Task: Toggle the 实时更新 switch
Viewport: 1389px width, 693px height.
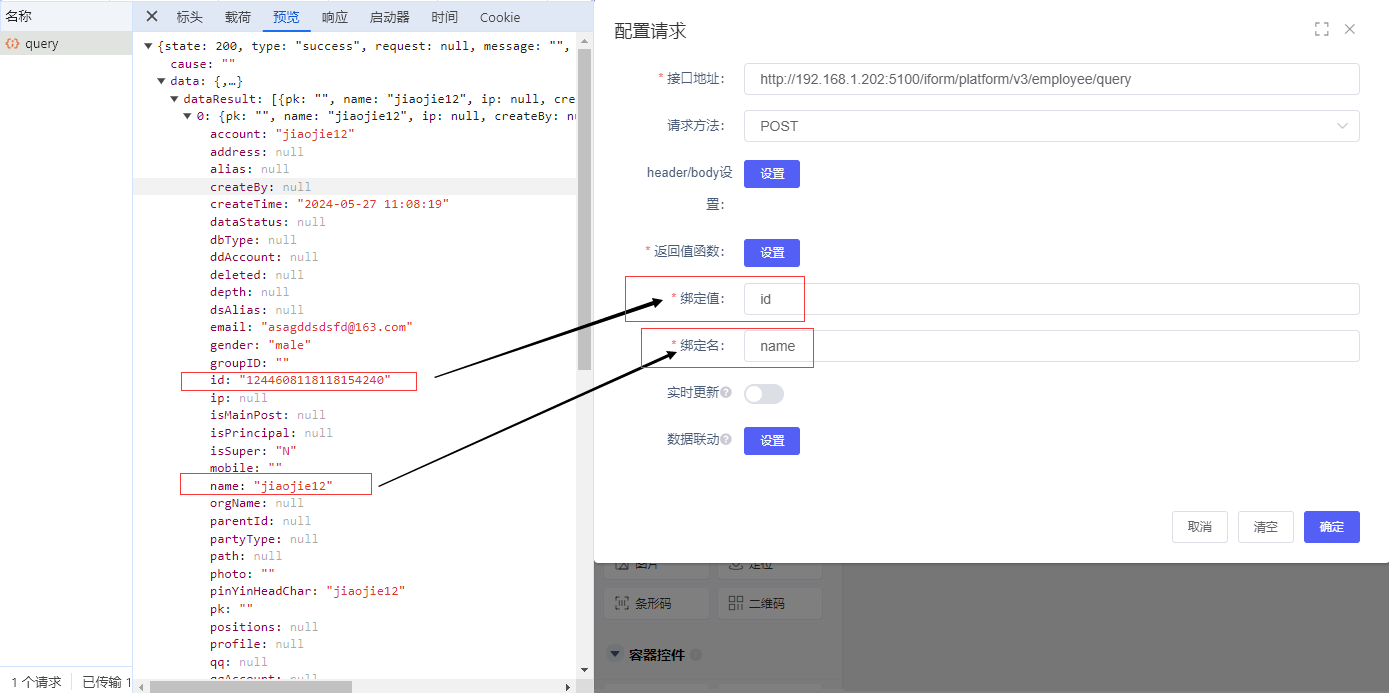Action: click(764, 394)
